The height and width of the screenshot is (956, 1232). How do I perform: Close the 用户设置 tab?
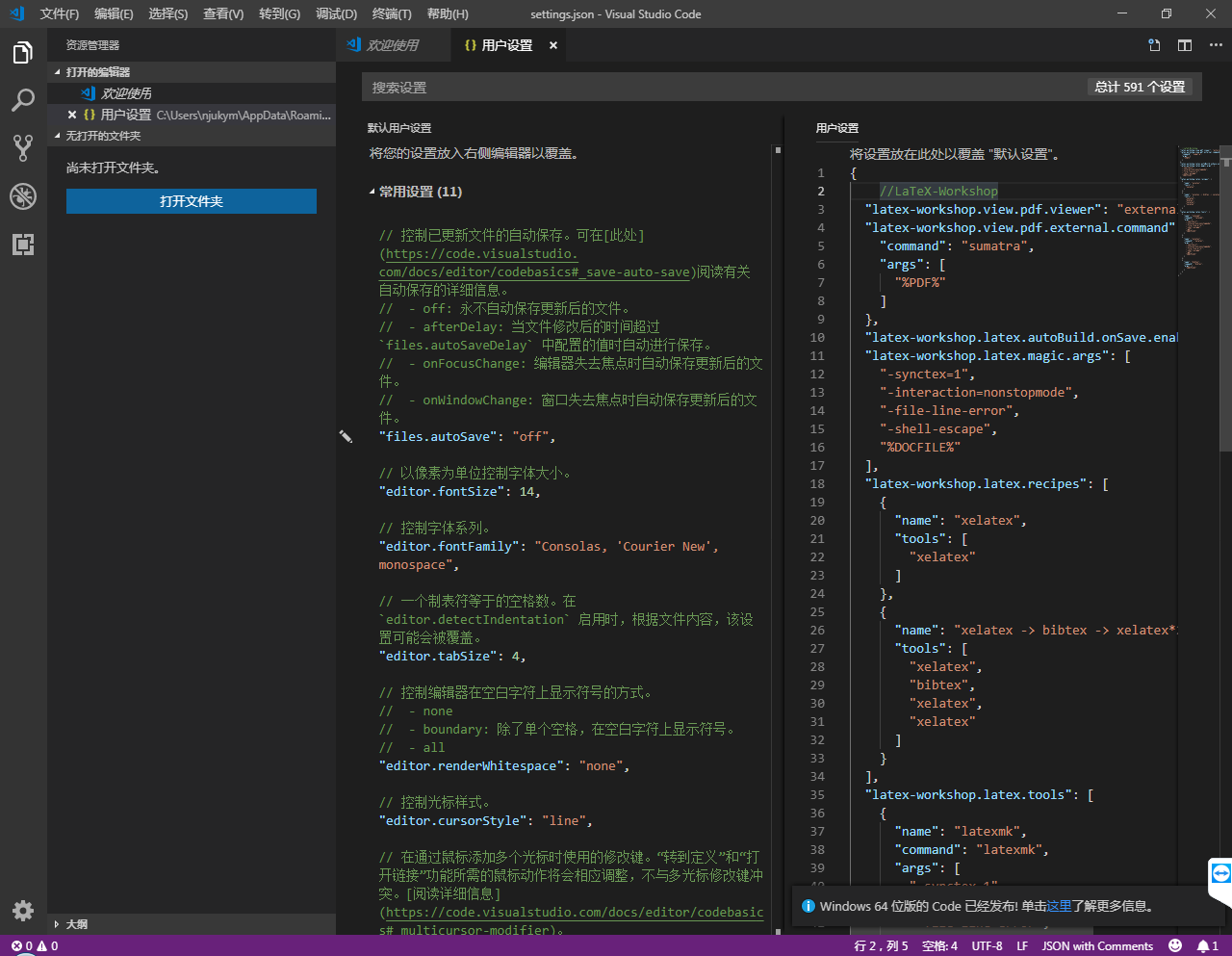pyautogui.click(x=553, y=45)
